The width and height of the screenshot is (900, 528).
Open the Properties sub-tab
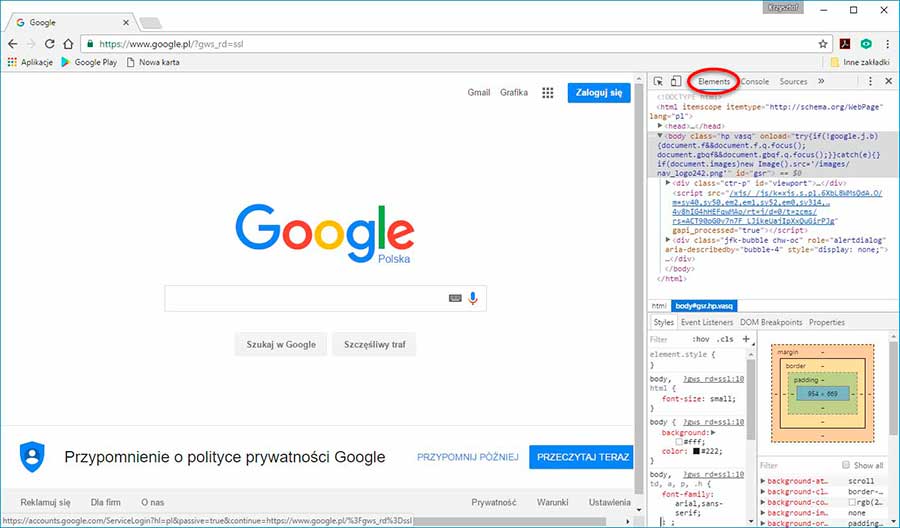point(827,322)
